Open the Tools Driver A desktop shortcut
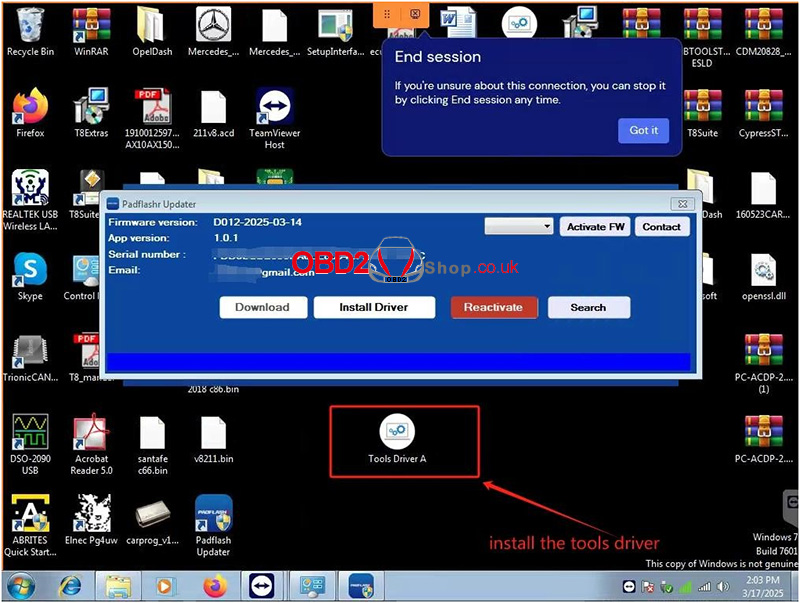800x603 pixels. [x=396, y=434]
